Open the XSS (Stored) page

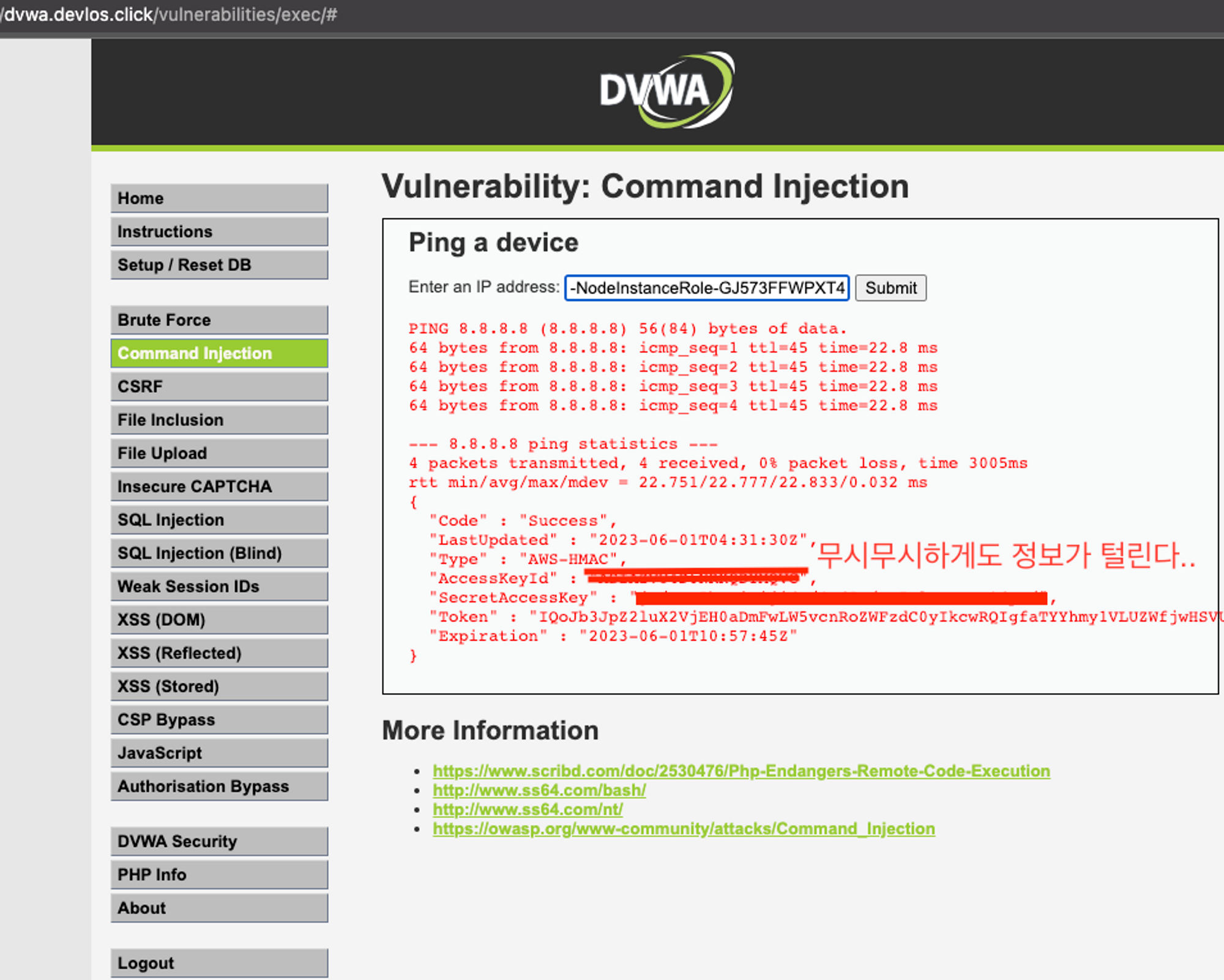(x=219, y=686)
